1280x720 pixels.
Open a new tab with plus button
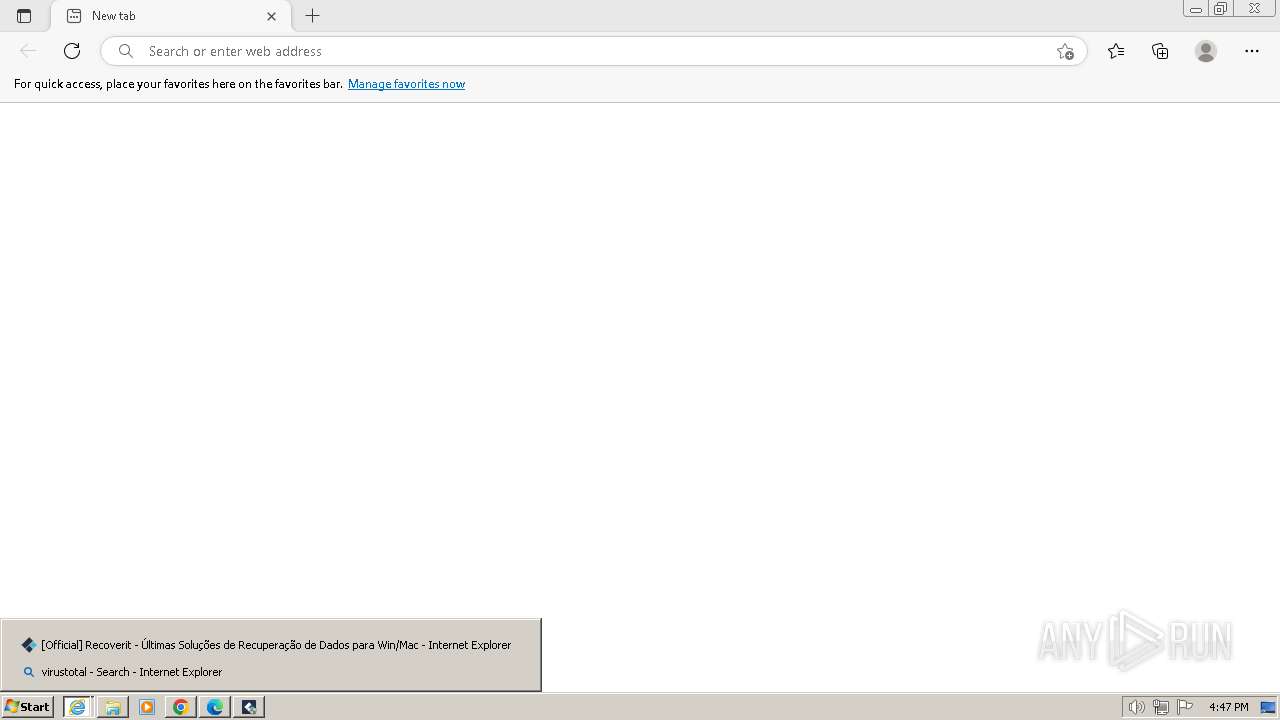pyautogui.click(x=313, y=16)
